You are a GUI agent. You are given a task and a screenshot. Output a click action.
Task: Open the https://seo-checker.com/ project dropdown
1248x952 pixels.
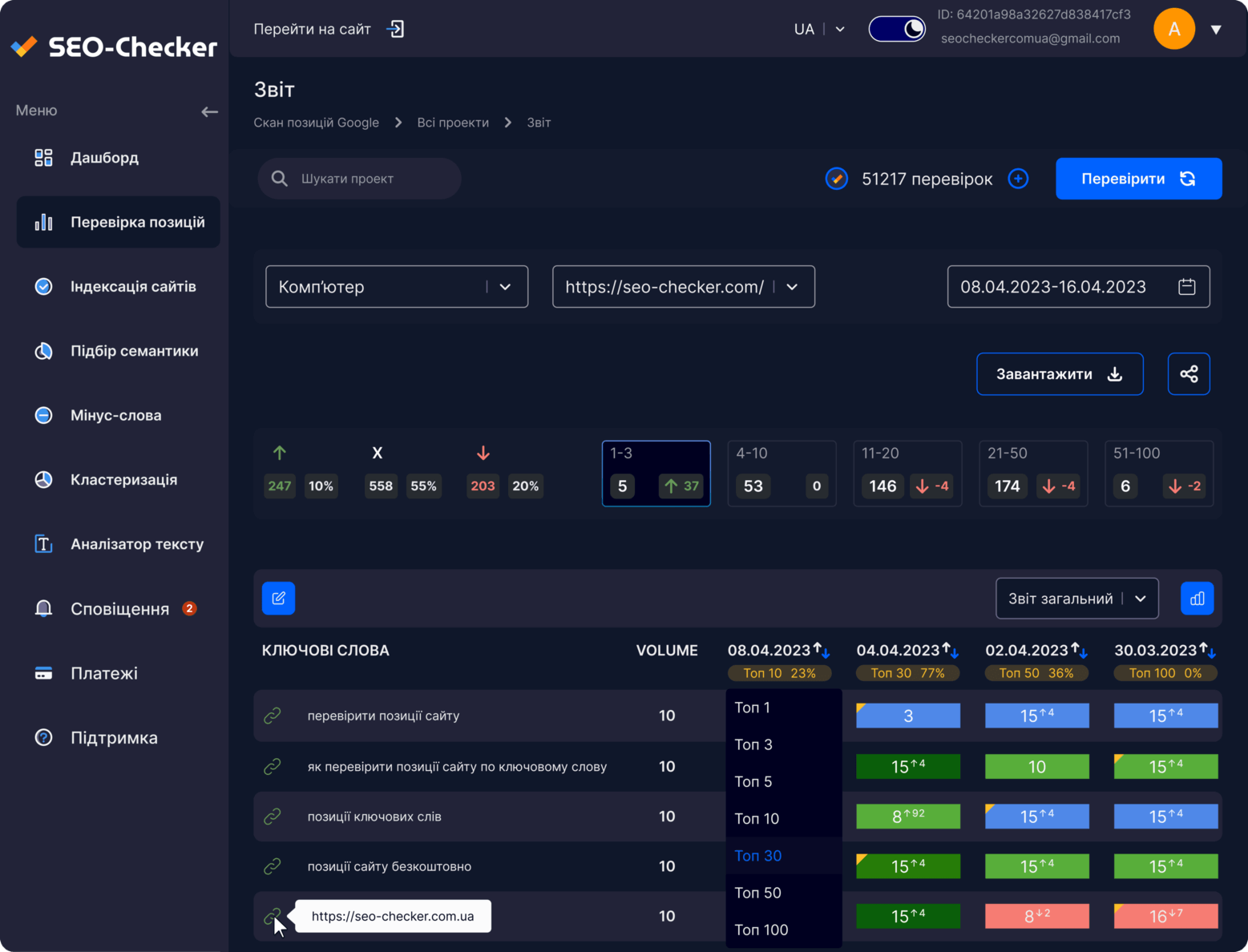point(684,287)
